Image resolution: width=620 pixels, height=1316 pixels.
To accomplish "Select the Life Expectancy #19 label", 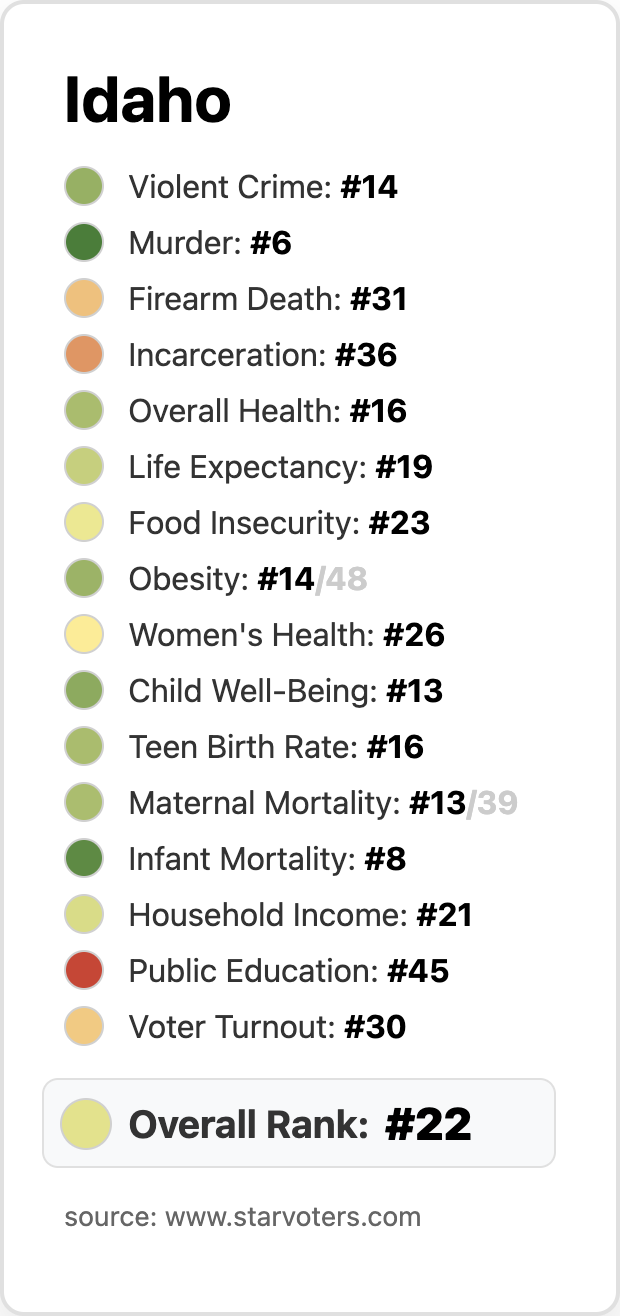I will (x=280, y=467).
